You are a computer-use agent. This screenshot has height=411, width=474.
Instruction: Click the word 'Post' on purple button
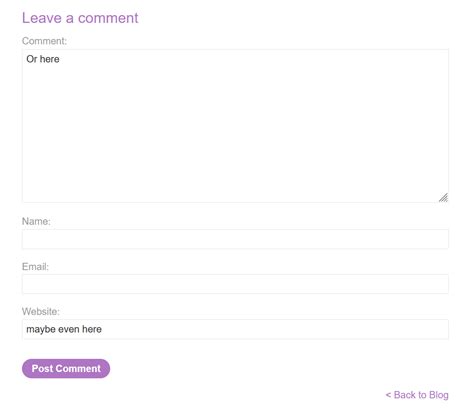coord(42,368)
